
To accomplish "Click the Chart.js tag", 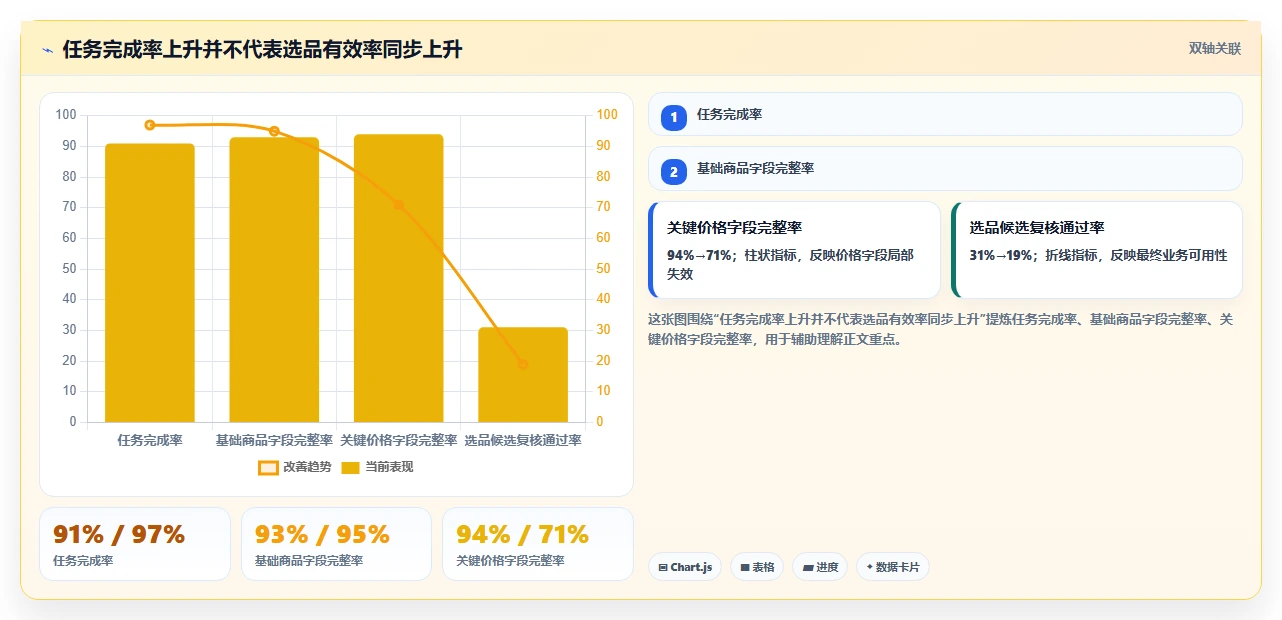I will tap(685, 567).
